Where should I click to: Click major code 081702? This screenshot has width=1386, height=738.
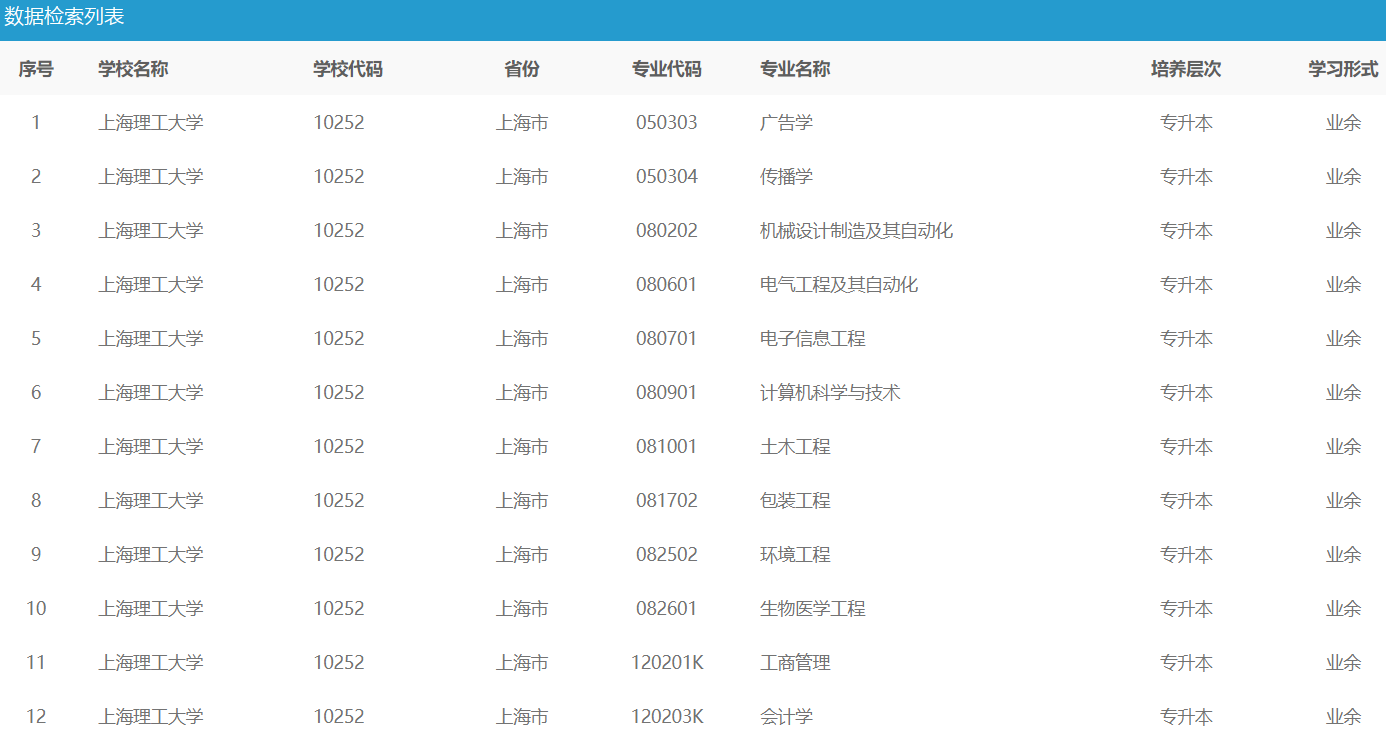point(667,501)
